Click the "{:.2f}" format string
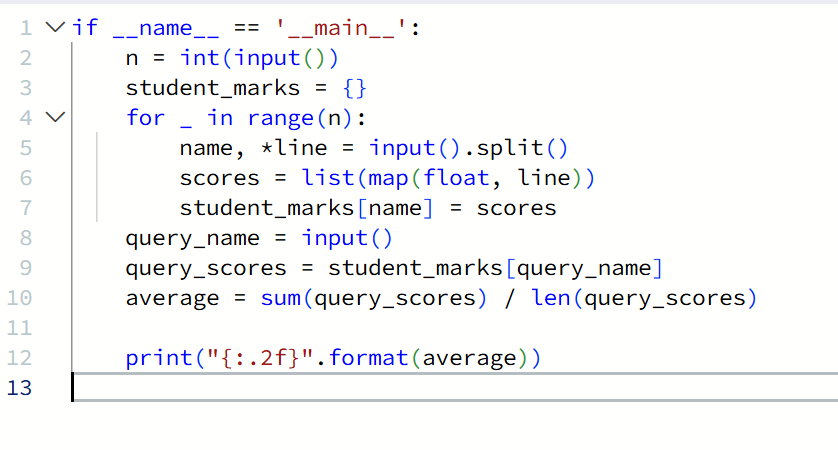Screen dimensions: 838x450 [260, 358]
